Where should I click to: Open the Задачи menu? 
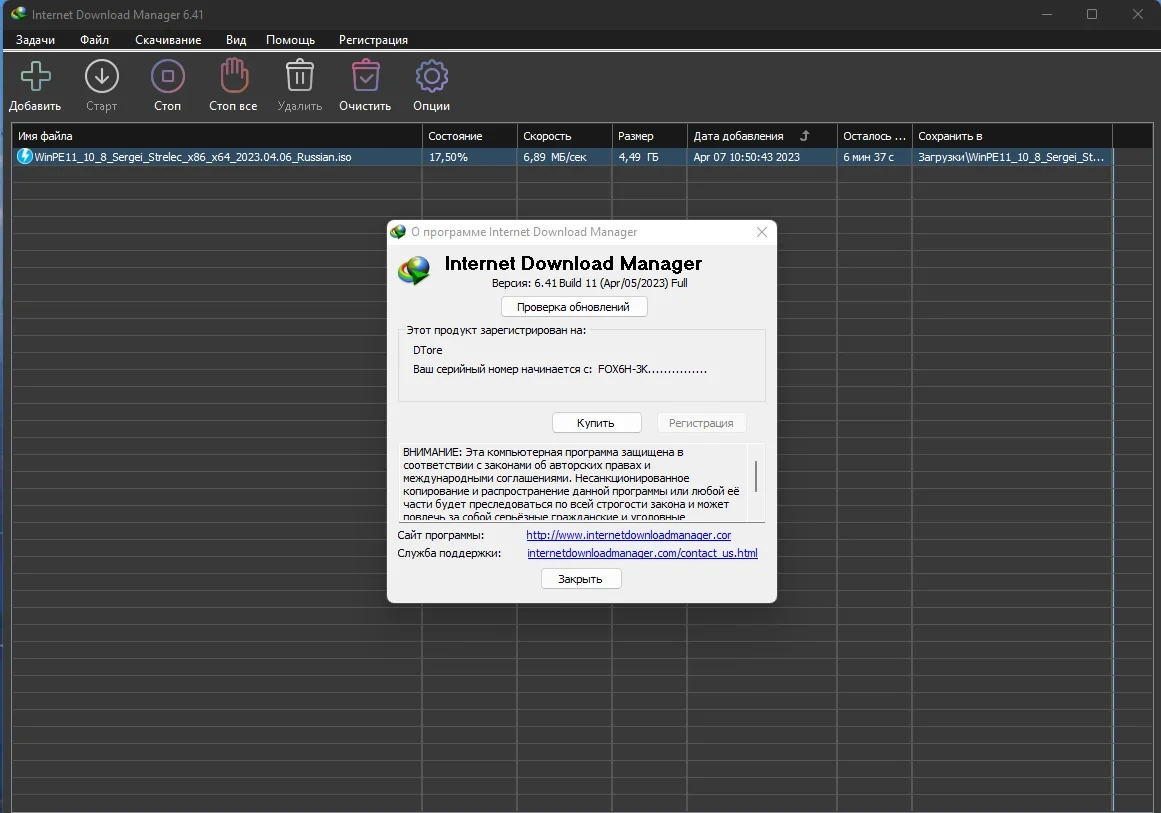(35, 40)
